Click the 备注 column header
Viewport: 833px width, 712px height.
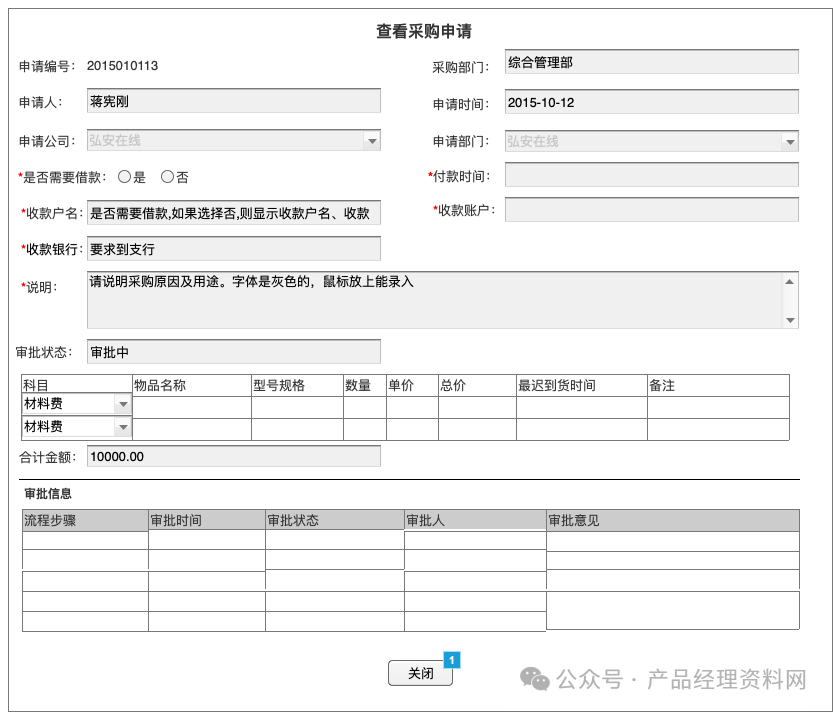(x=718, y=385)
